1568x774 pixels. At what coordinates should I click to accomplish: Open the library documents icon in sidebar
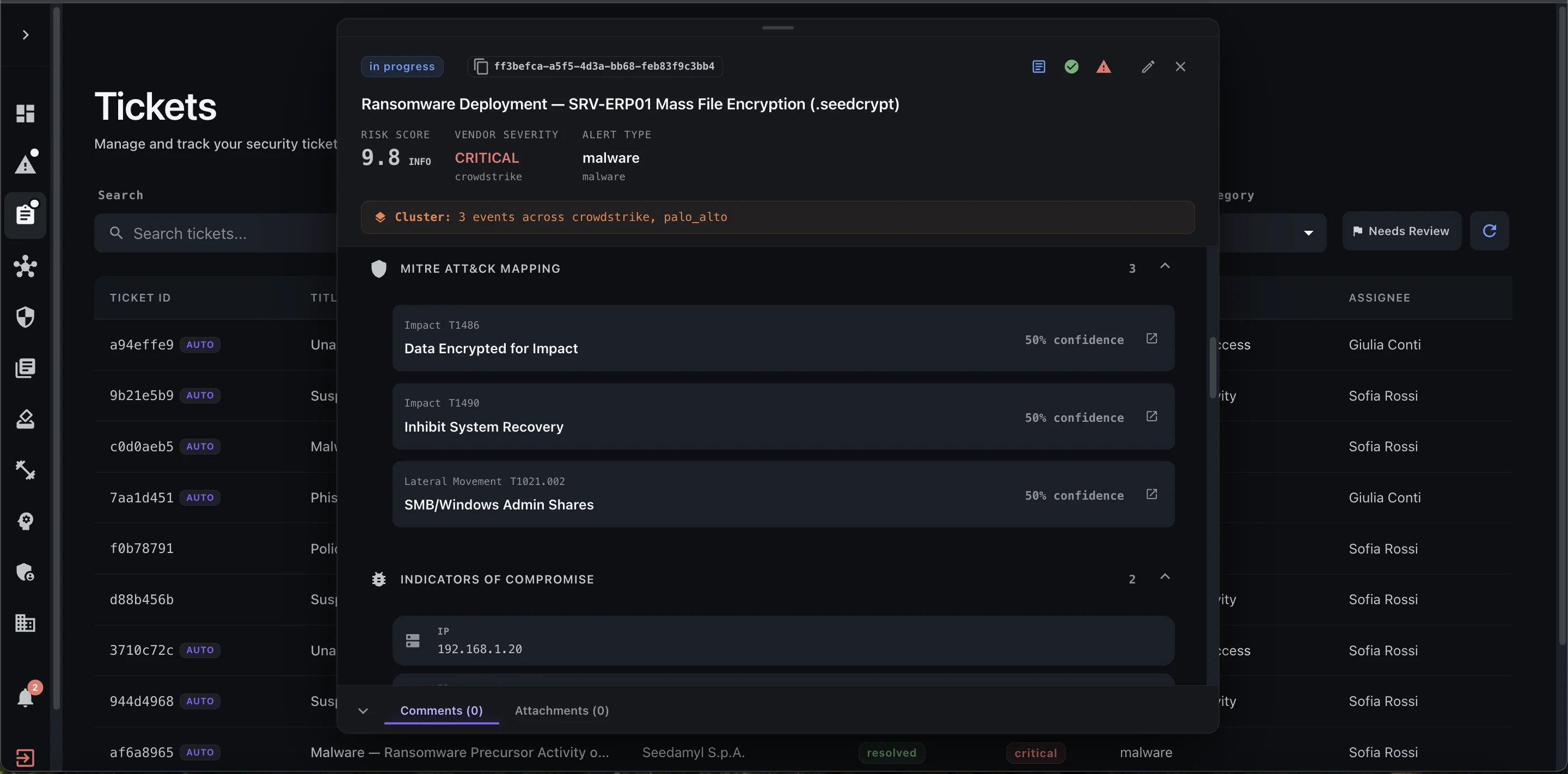pyautogui.click(x=25, y=367)
